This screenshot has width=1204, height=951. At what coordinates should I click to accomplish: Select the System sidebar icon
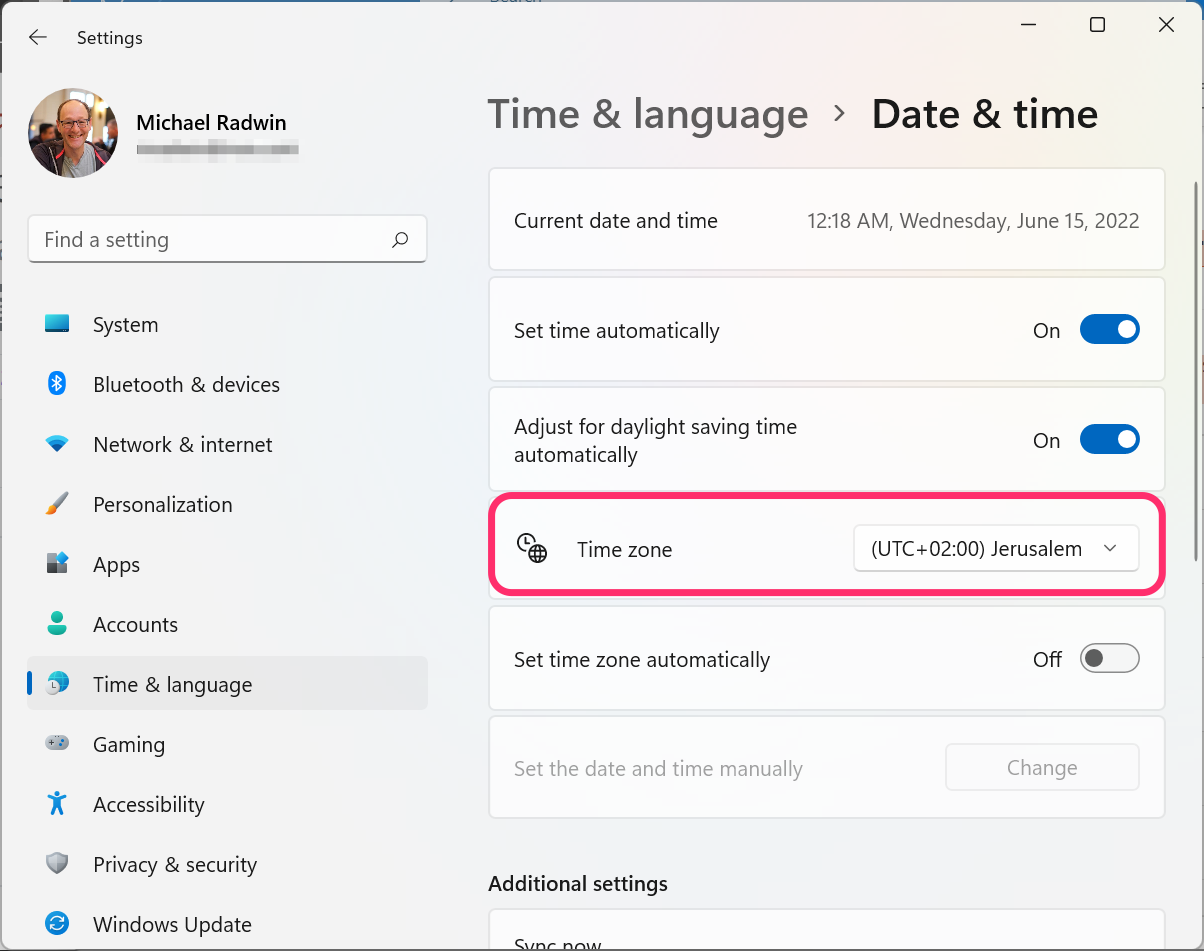click(57, 324)
